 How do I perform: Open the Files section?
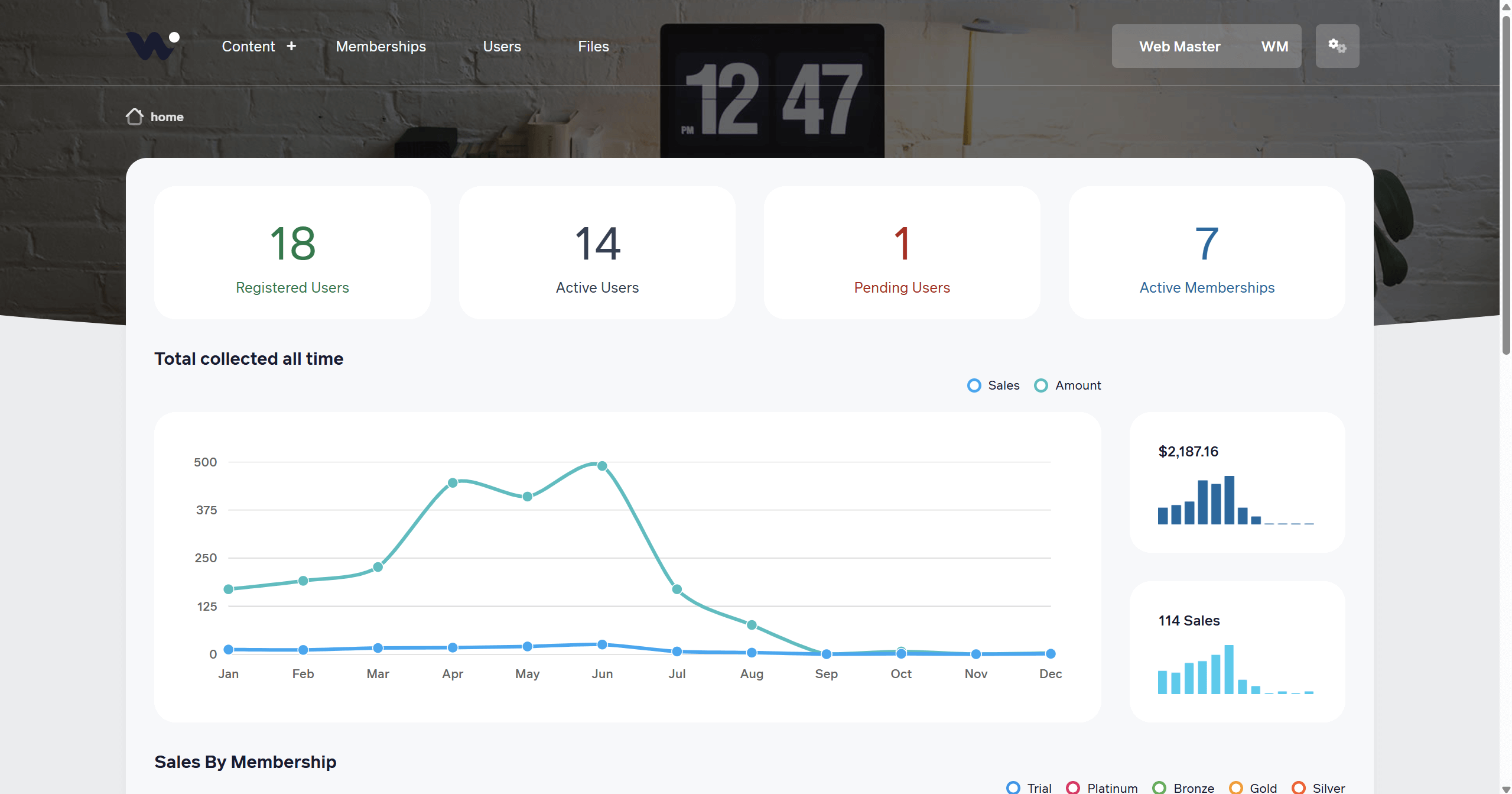click(x=593, y=46)
